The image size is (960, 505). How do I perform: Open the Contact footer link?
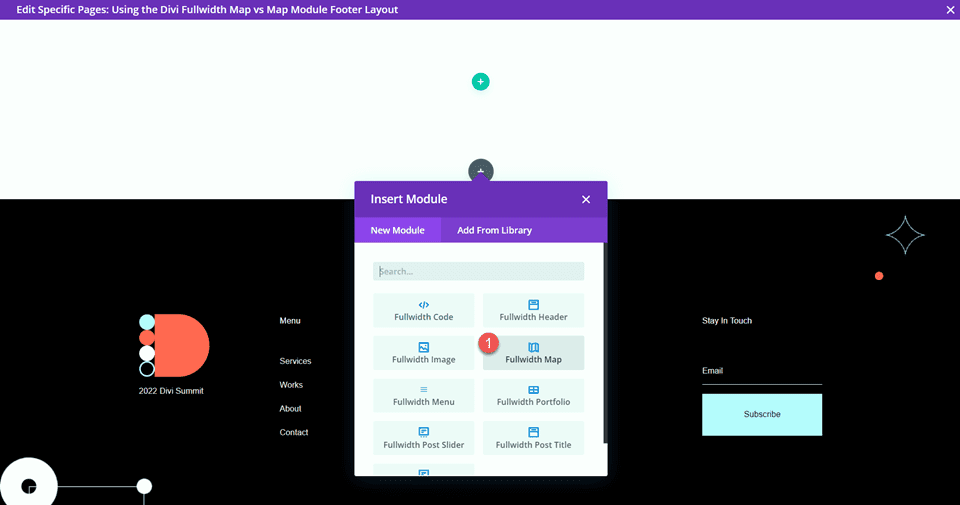click(294, 432)
